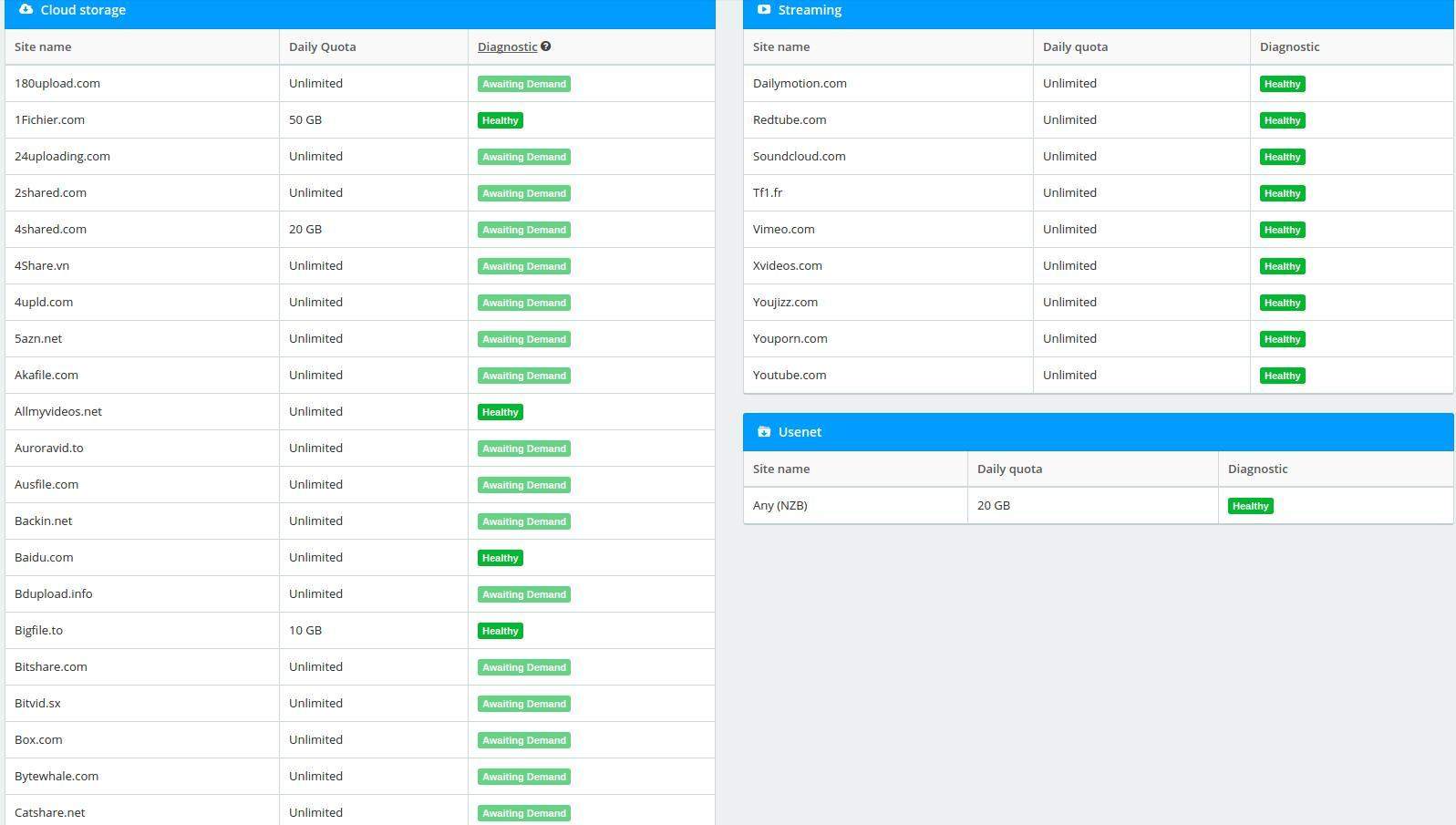Click the 10 GB quota for Bigfile.to
This screenshot has height=825, width=1456.
[x=305, y=630]
